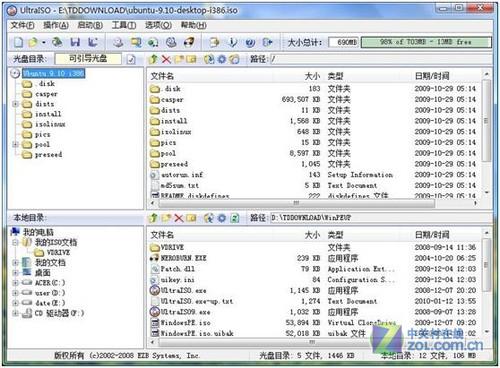Click the Mount to virtual drive icon
Viewport: 500px width, 368px height.
(171, 42)
